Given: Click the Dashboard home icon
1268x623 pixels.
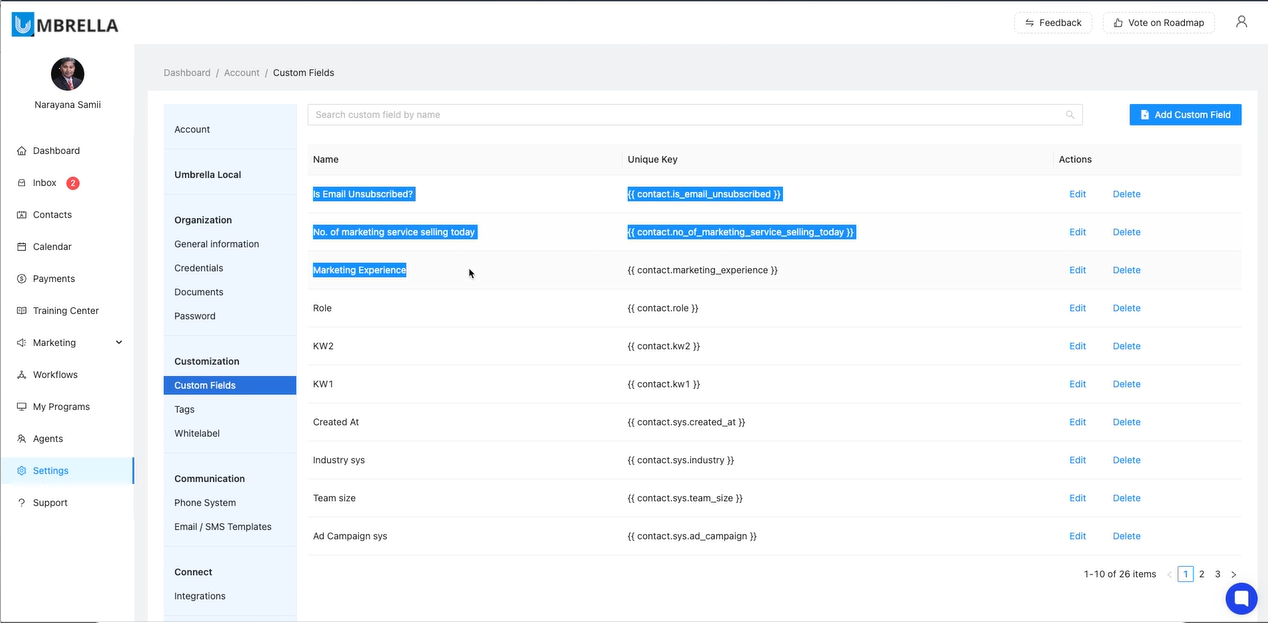Looking at the screenshot, I should [x=22, y=151].
